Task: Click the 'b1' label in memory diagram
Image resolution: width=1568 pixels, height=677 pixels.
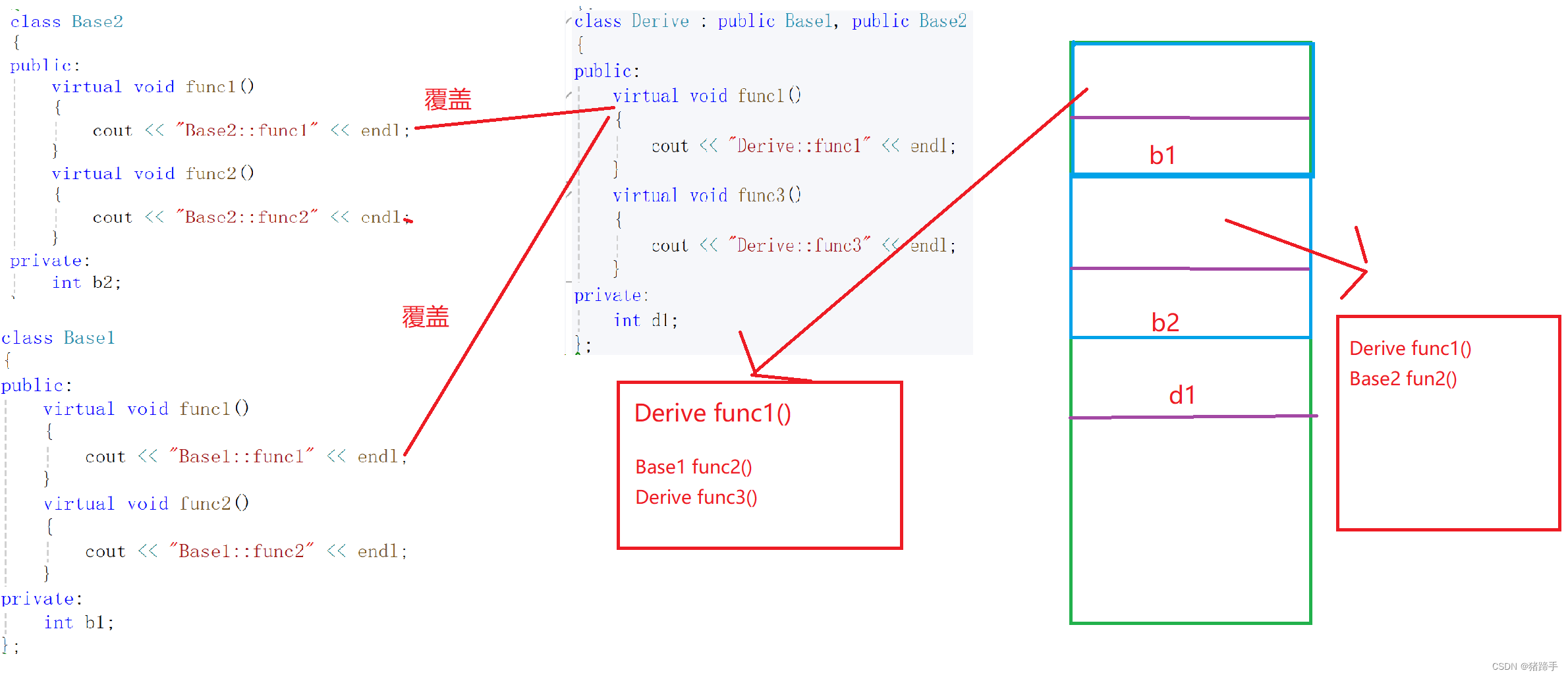Action: (1162, 155)
